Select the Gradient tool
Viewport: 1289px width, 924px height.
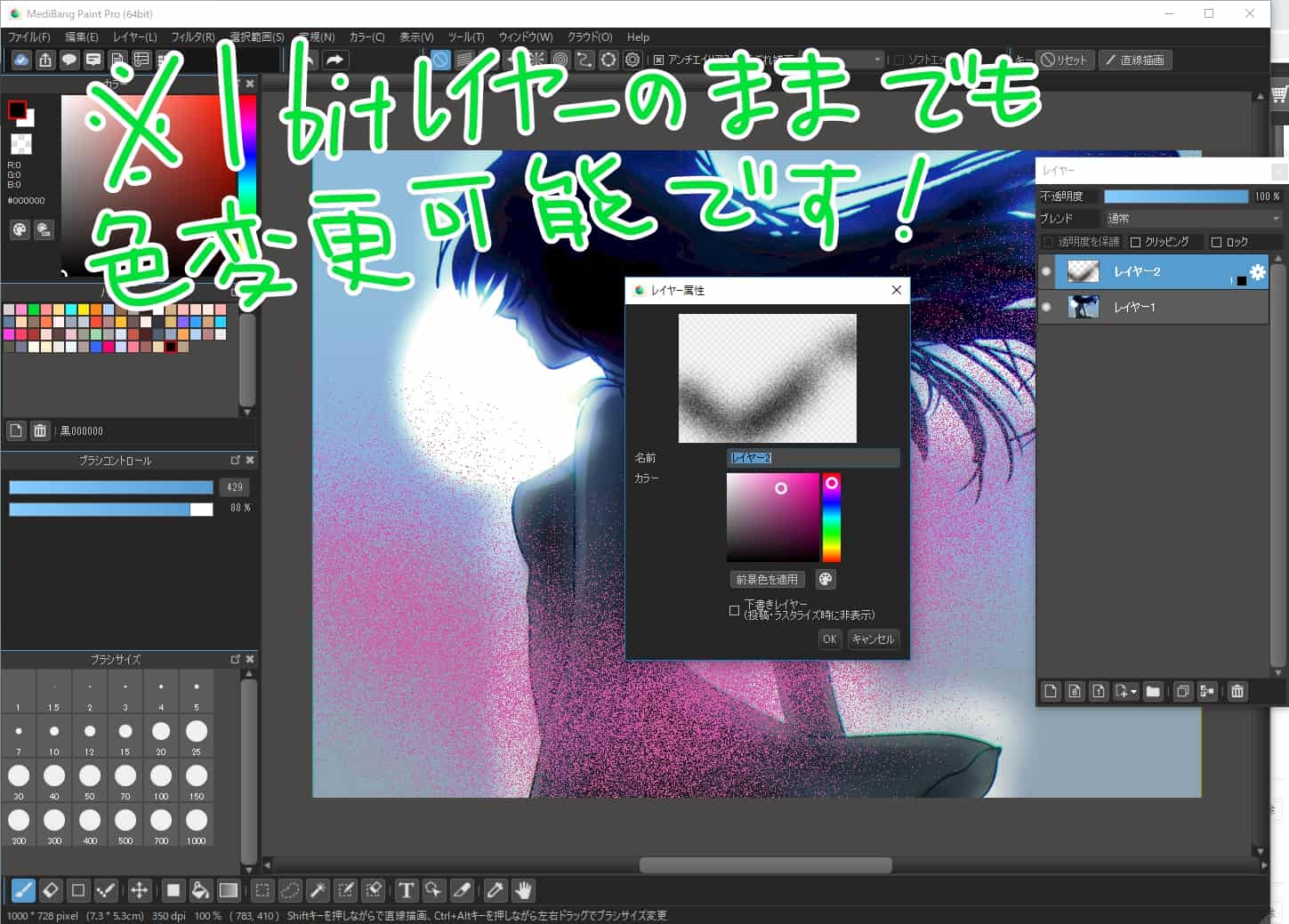pyautogui.click(x=229, y=889)
